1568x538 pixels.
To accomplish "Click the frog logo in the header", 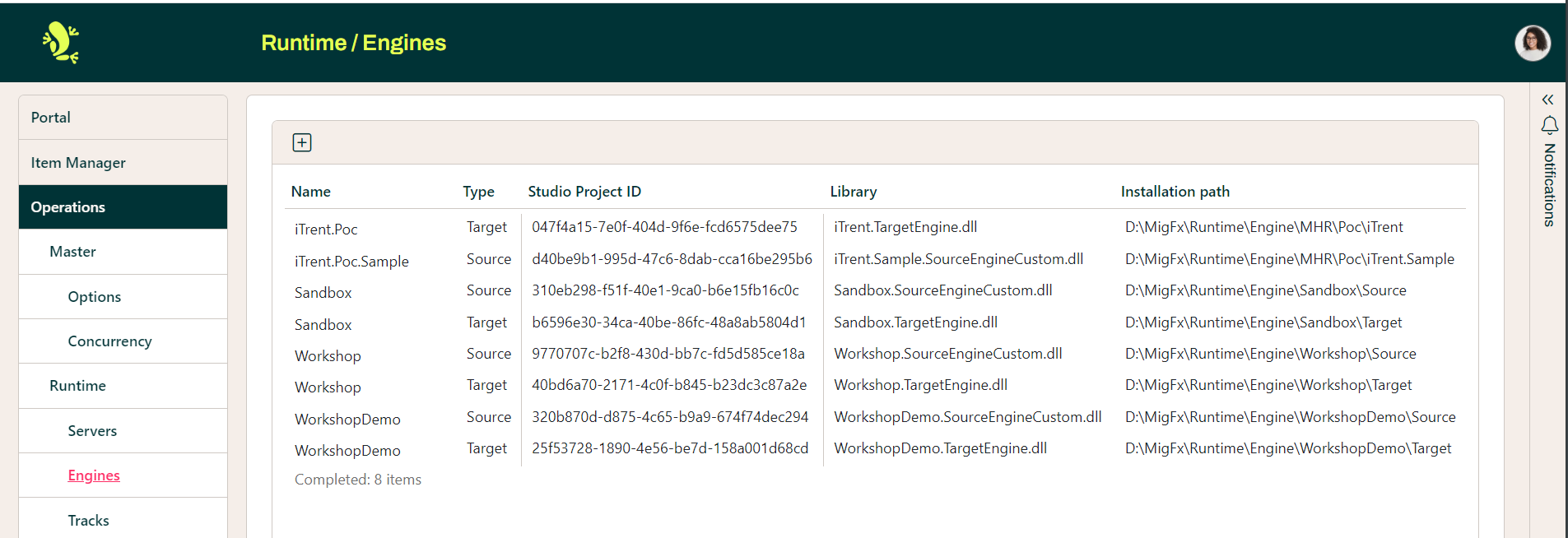I will pos(61,43).
